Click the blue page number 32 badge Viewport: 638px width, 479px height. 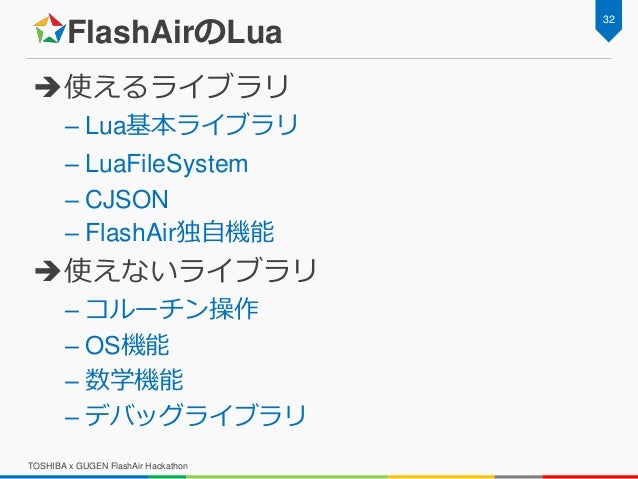click(608, 20)
